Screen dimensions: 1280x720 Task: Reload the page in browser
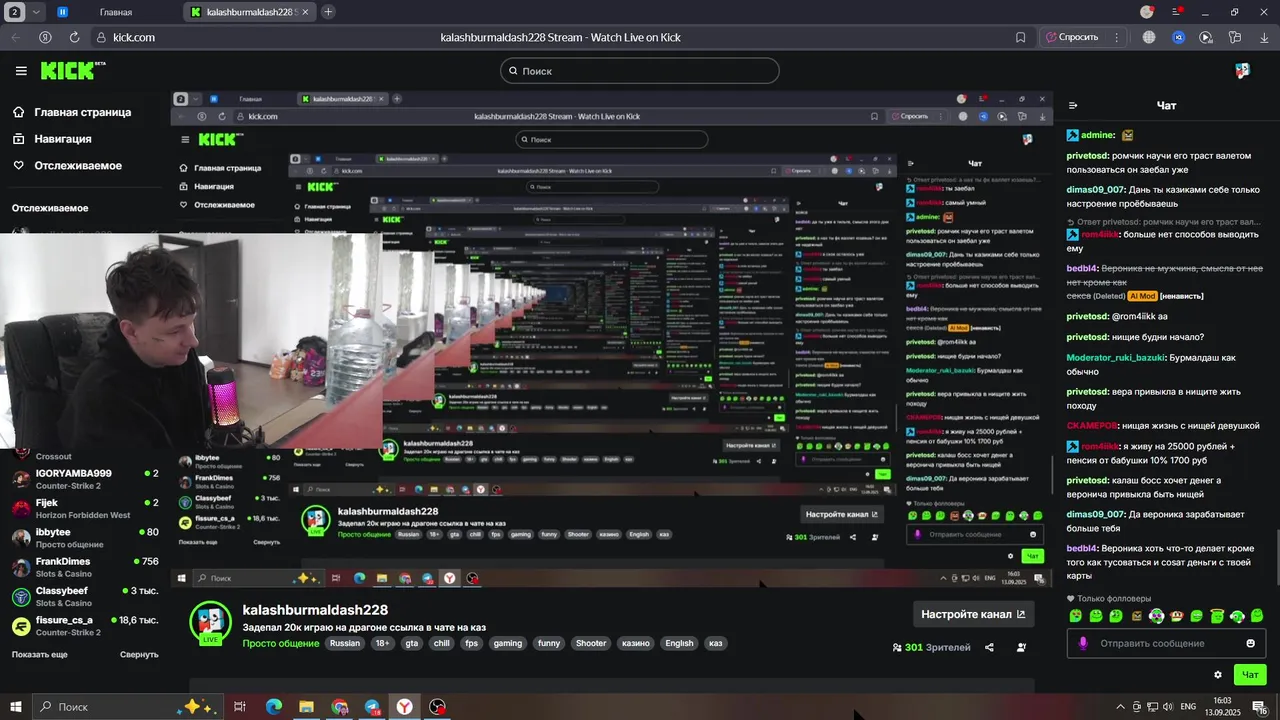coord(74,37)
